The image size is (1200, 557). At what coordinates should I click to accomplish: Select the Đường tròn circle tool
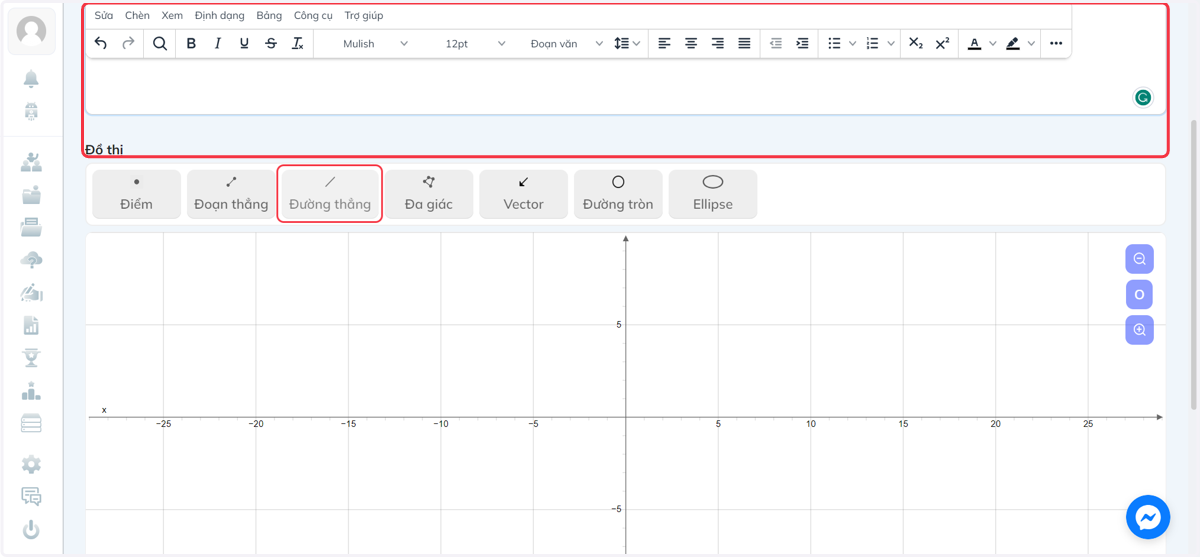point(618,194)
